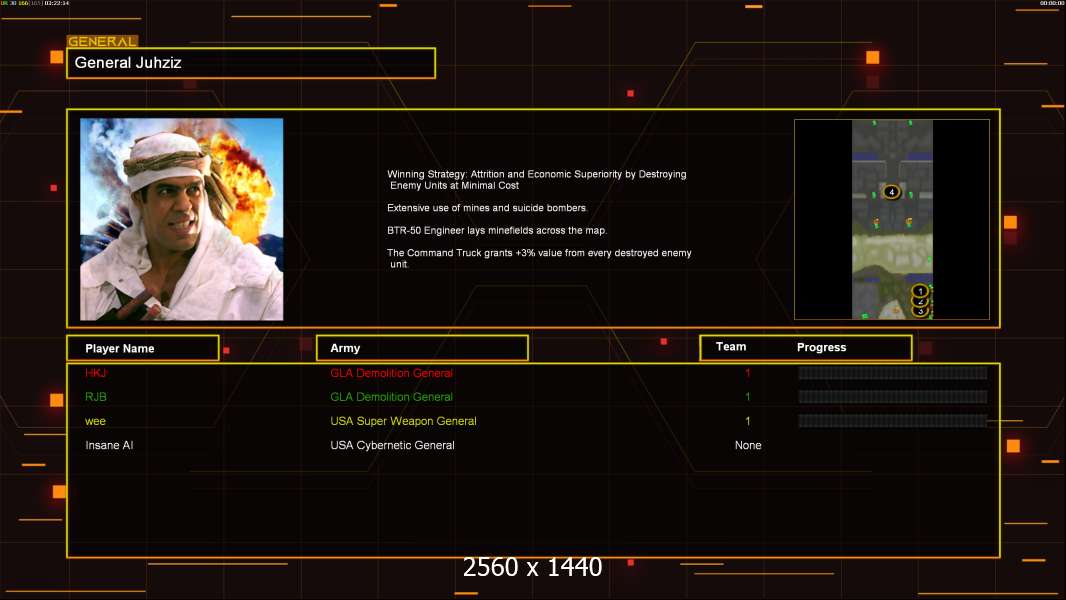The height and width of the screenshot is (600, 1066).
Task: Click USA Super Weapon General army text
Action: tap(403, 421)
